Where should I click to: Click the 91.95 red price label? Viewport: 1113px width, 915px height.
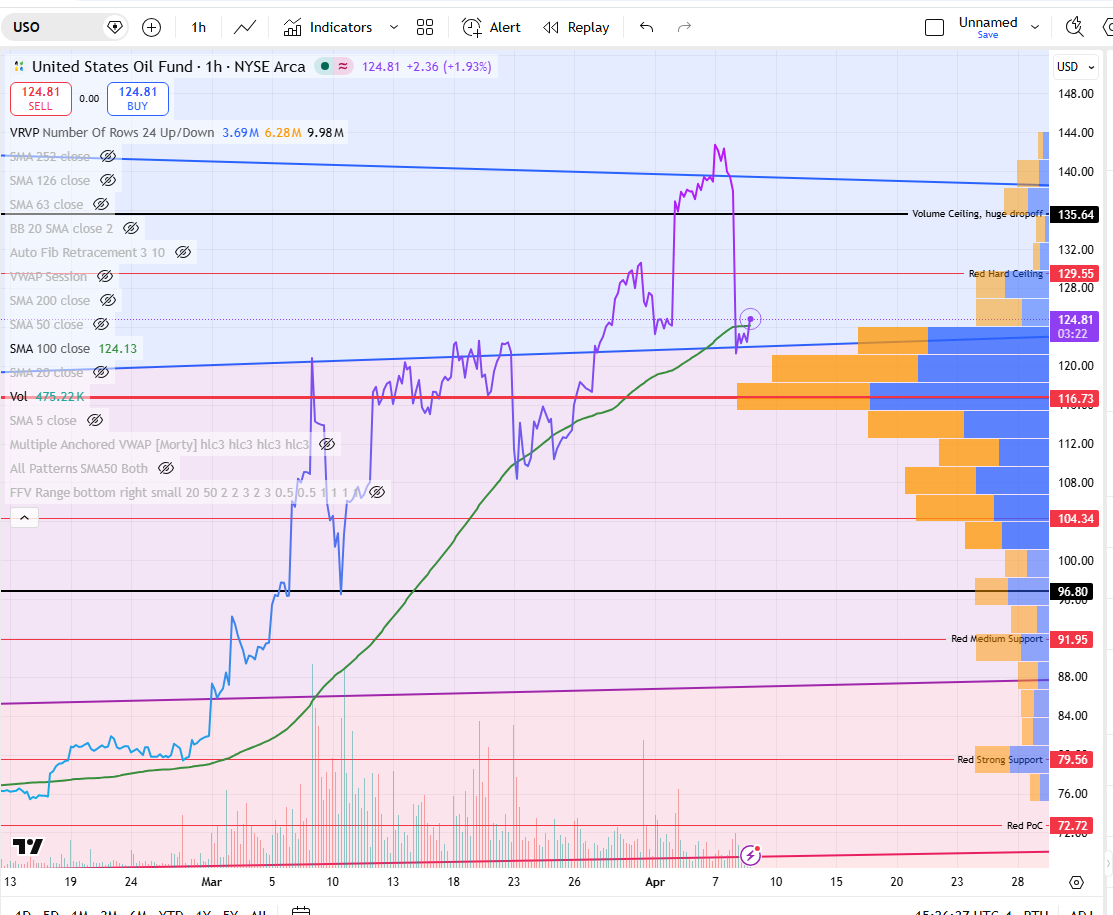(1072, 640)
